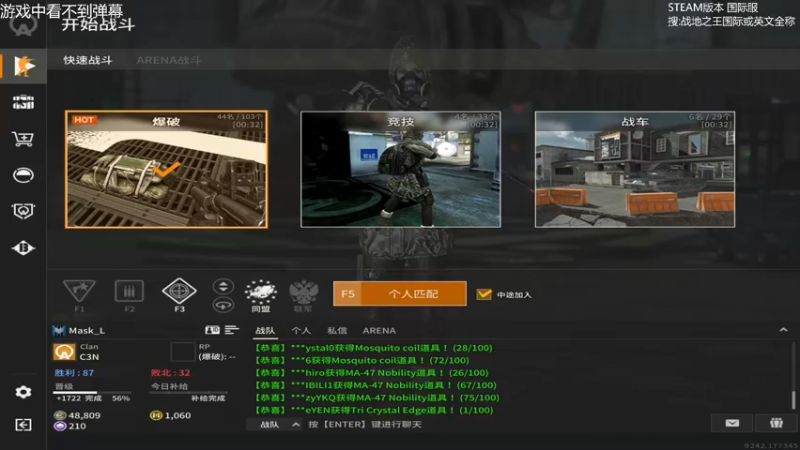Click the 今日补给 progress bar
This screenshot has height=450, width=800.
188,392
